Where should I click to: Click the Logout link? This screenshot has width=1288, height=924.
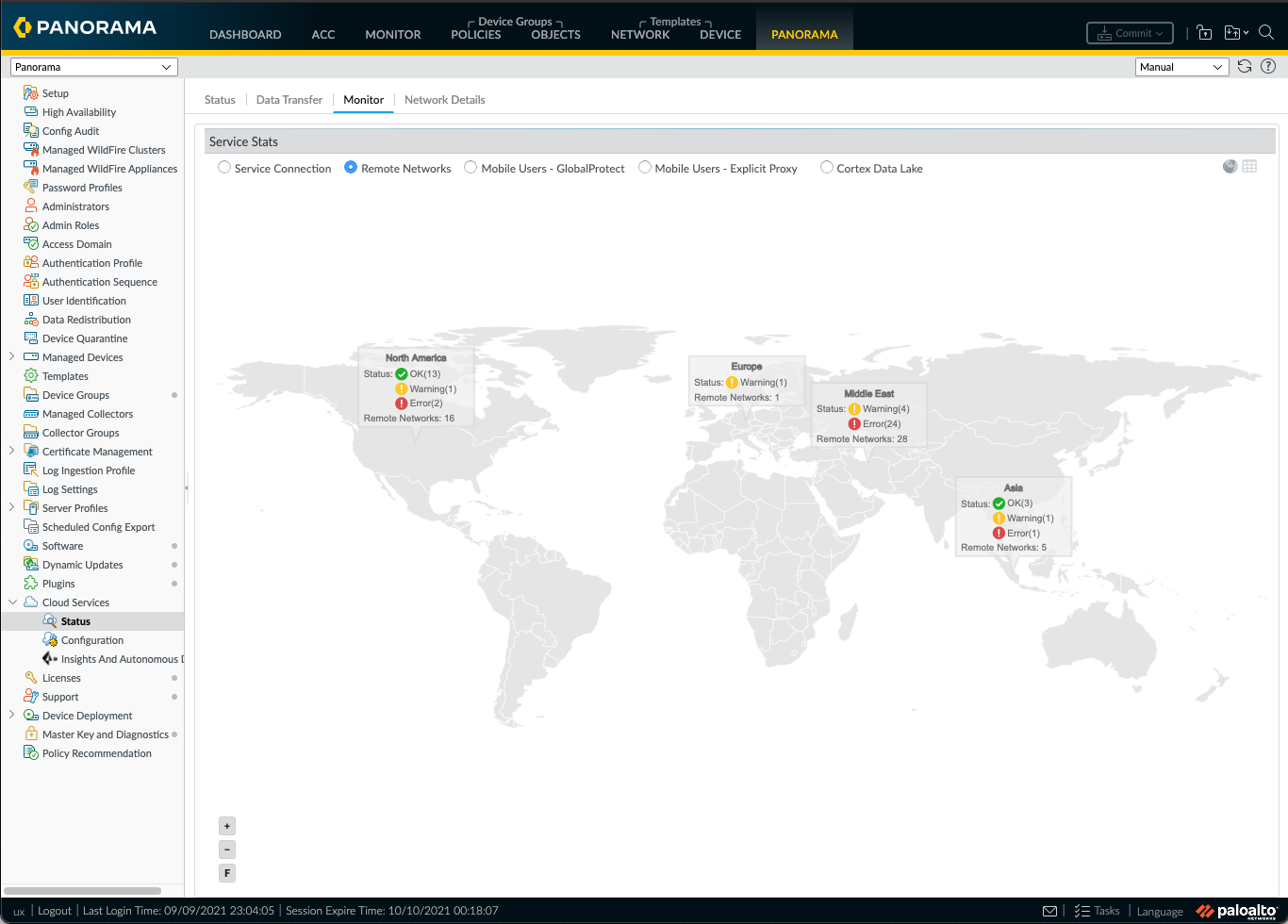click(55, 911)
